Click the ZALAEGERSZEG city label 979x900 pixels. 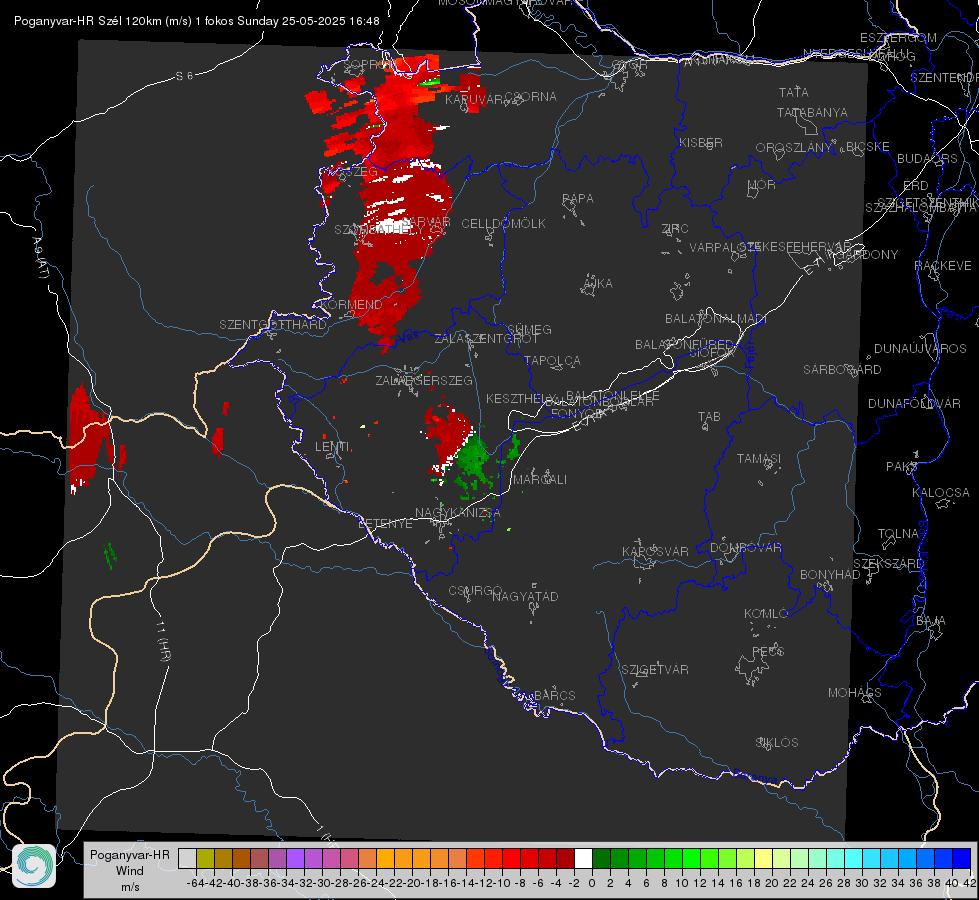point(424,380)
